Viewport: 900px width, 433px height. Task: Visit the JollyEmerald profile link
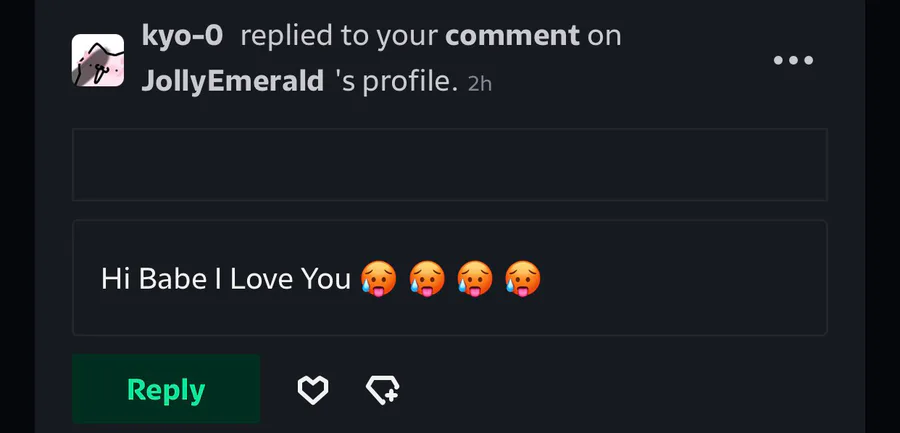tap(232, 81)
